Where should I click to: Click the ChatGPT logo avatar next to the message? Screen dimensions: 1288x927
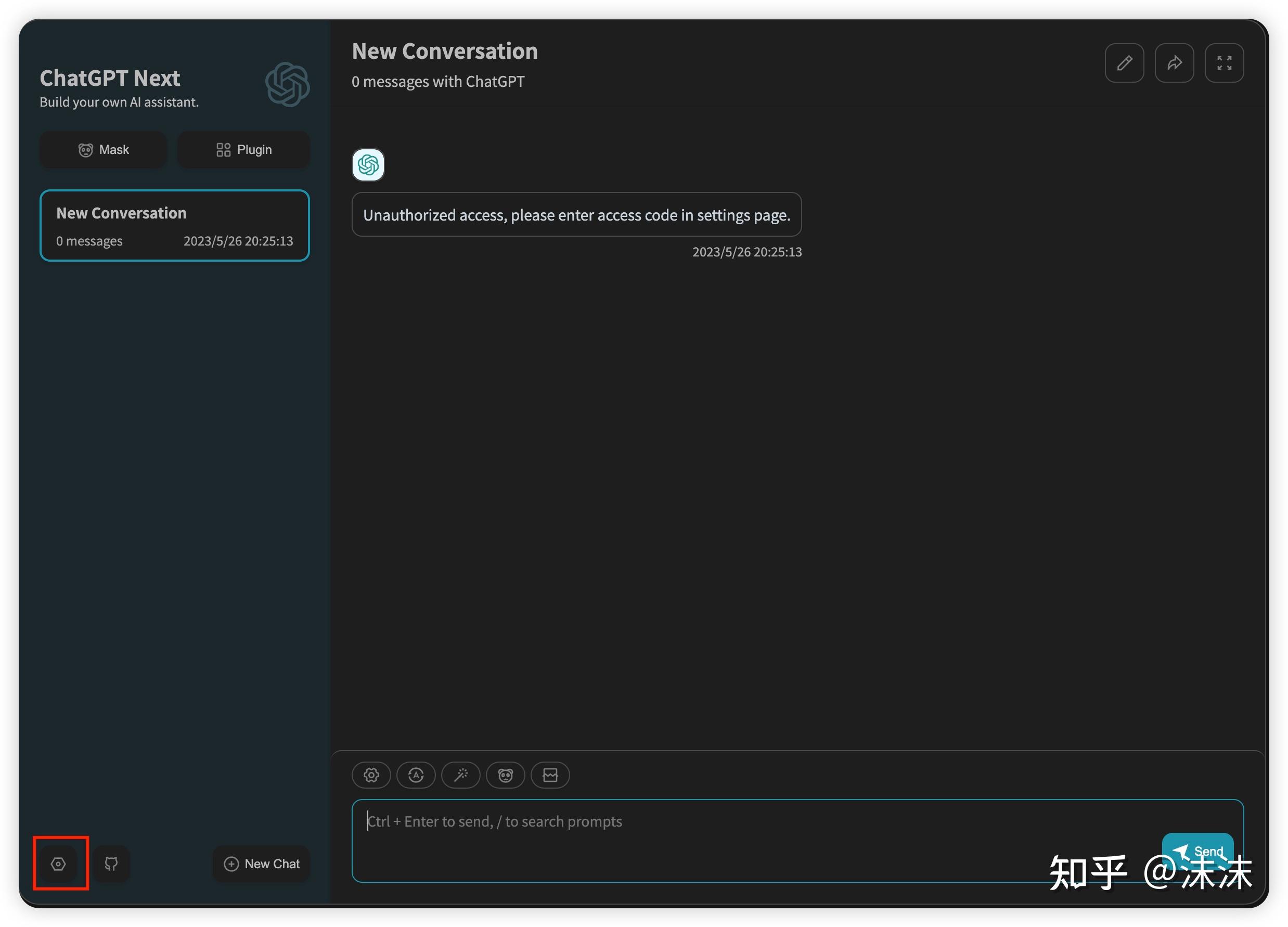click(x=368, y=165)
